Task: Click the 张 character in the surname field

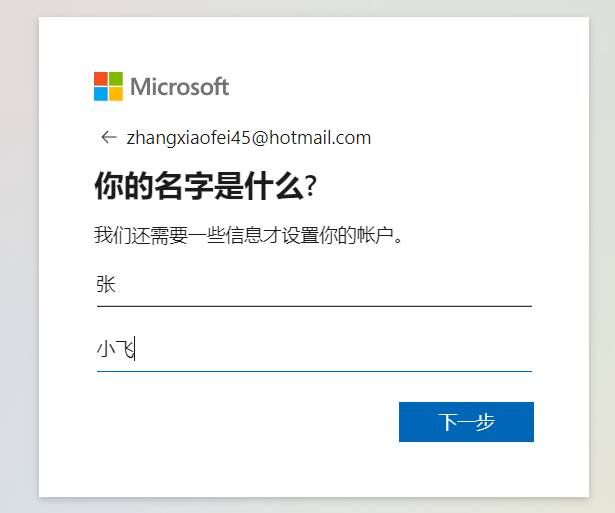Action: (x=106, y=284)
